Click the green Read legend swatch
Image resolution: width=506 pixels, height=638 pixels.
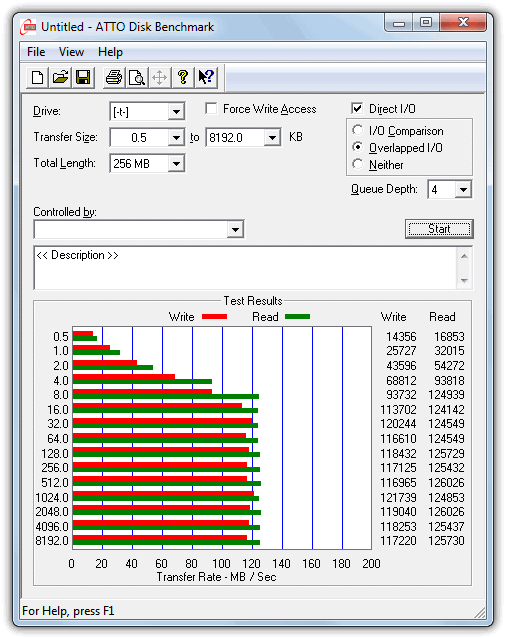pos(298,317)
